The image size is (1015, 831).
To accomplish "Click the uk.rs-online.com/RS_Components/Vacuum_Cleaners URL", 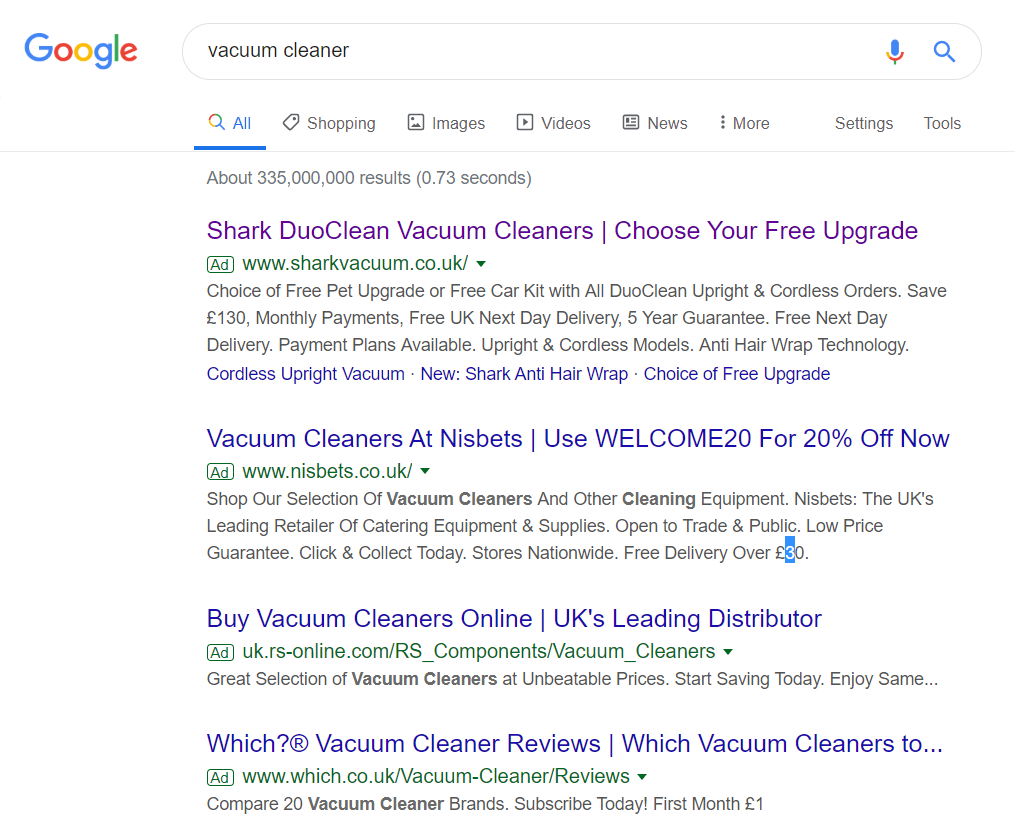I will 479,652.
